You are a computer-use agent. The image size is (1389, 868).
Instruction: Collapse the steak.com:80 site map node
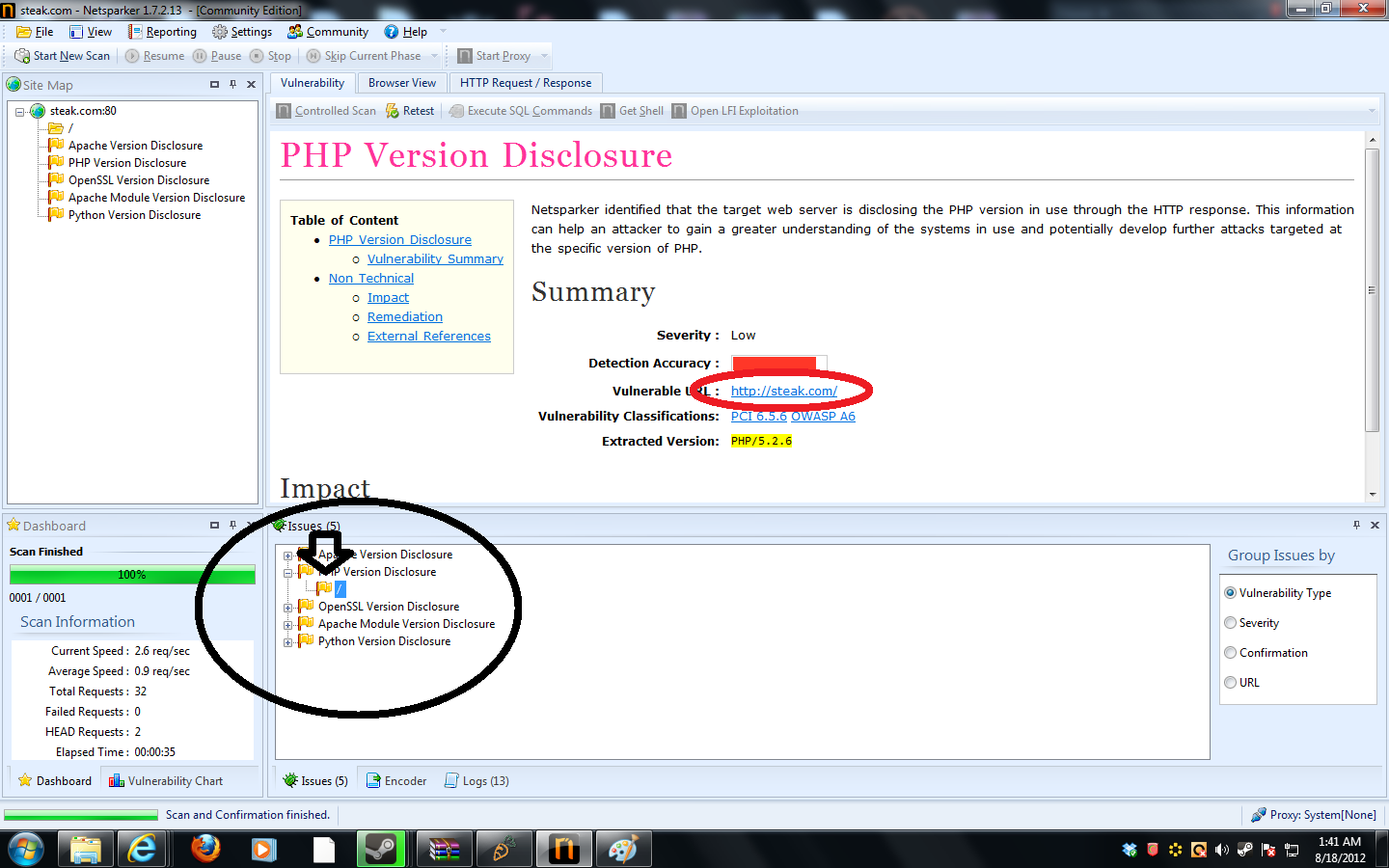(19, 112)
